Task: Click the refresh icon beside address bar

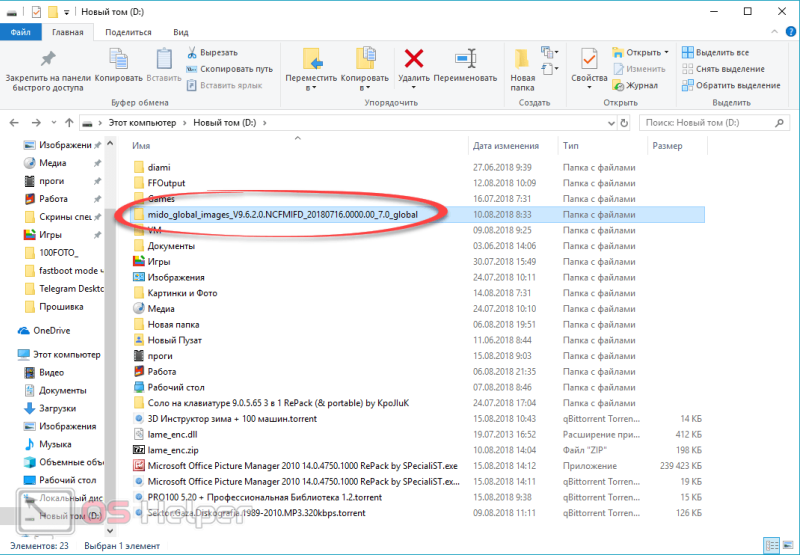Action: click(624, 123)
